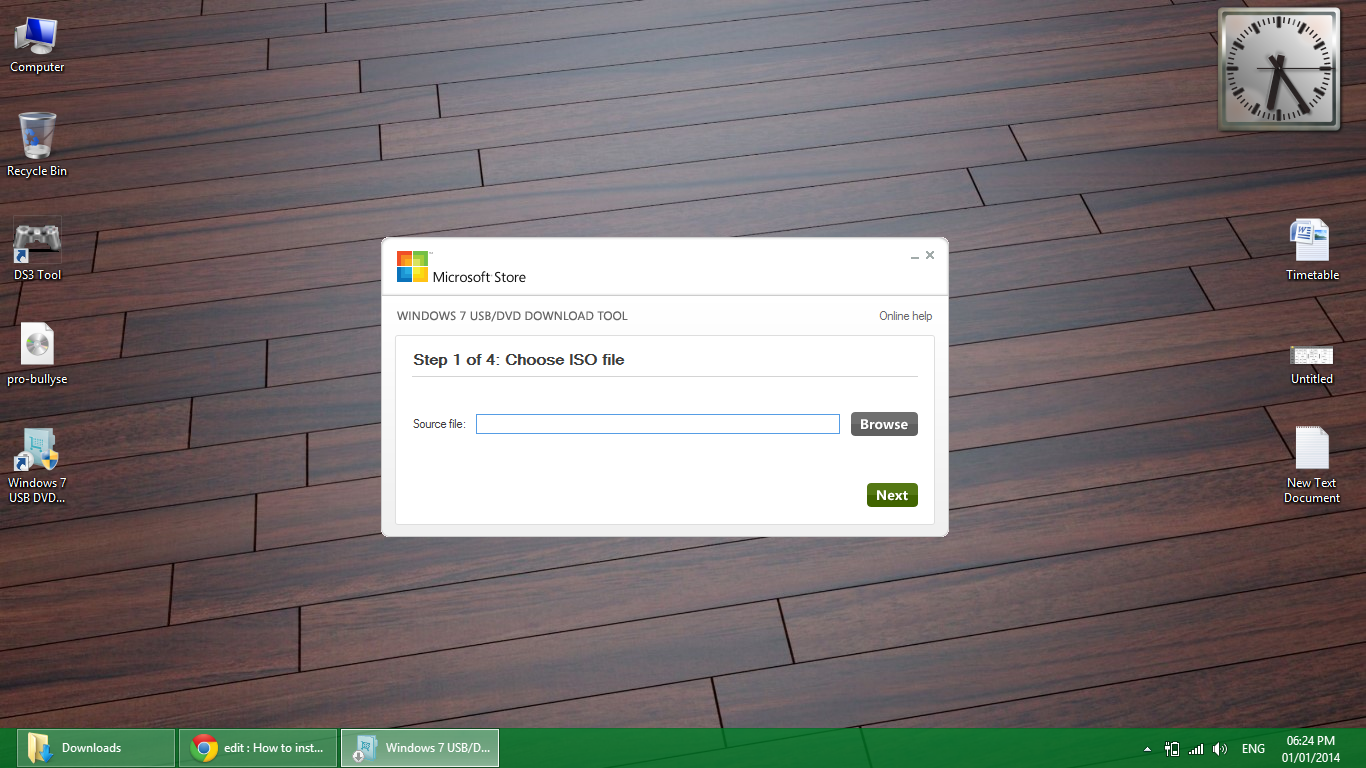Minimize the download tool window
The height and width of the screenshot is (768, 1366).
point(914,256)
